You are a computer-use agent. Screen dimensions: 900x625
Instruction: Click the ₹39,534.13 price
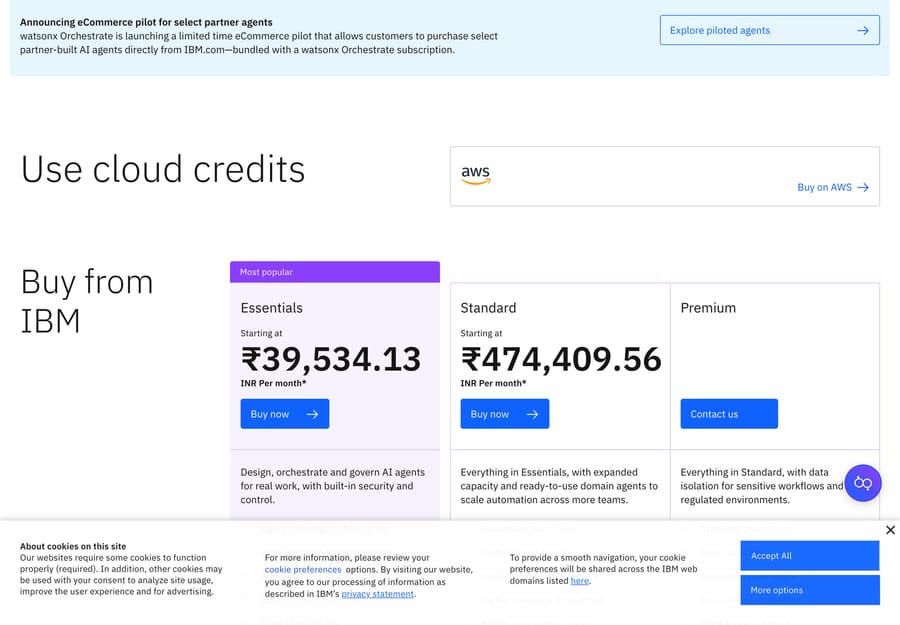pos(331,359)
